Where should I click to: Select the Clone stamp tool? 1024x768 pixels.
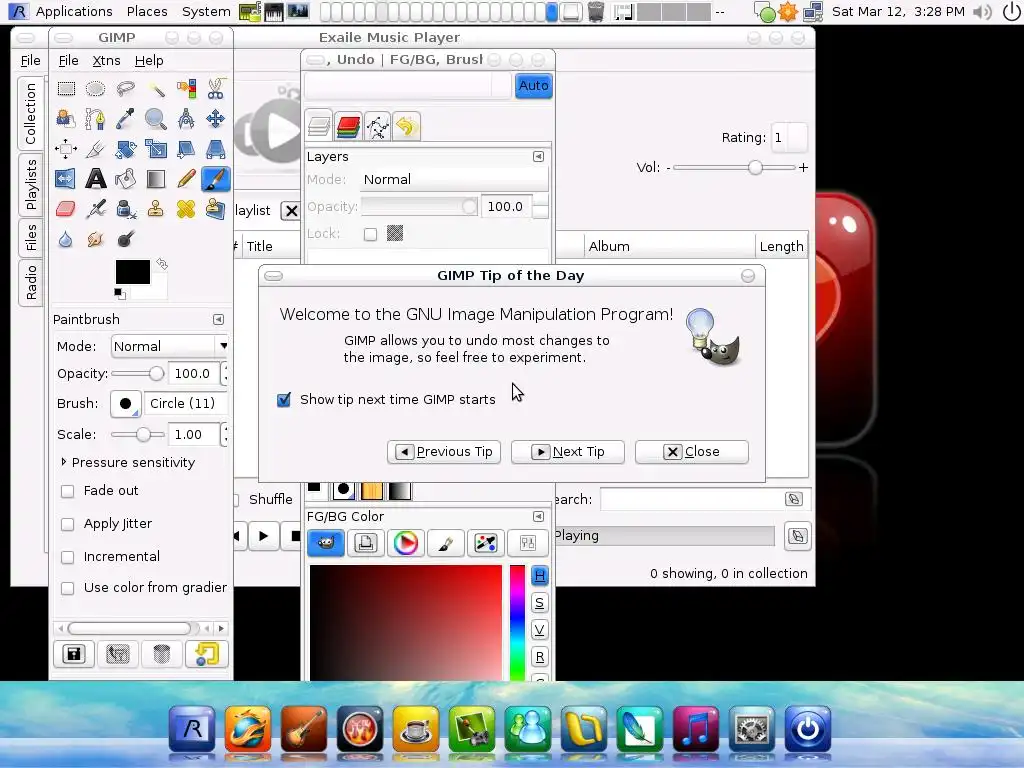(155, 209)
